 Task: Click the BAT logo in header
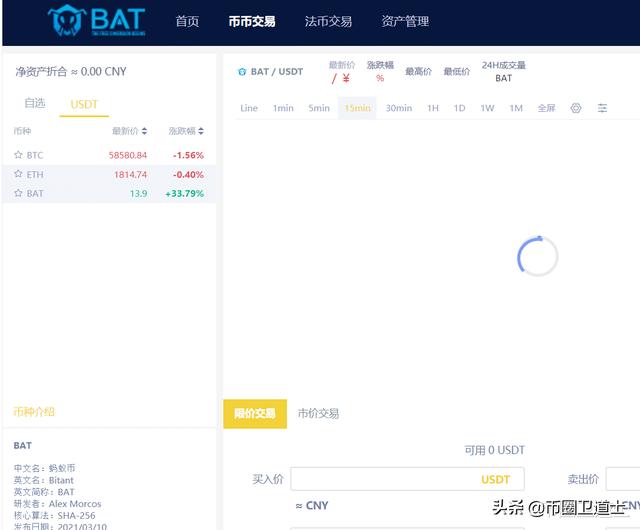click(x=96, y=20)
